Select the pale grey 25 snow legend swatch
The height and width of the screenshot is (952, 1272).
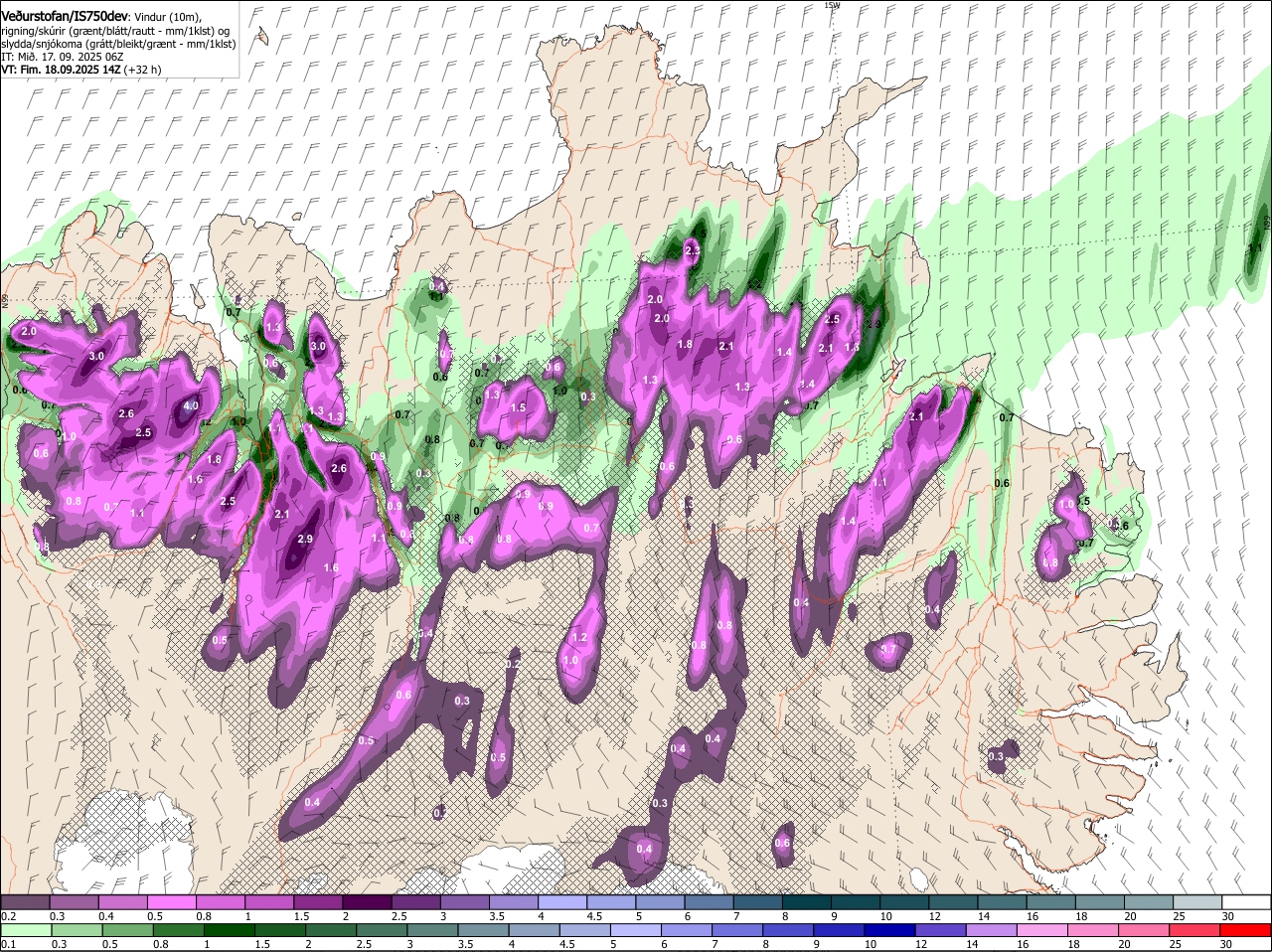point(1197,901)
